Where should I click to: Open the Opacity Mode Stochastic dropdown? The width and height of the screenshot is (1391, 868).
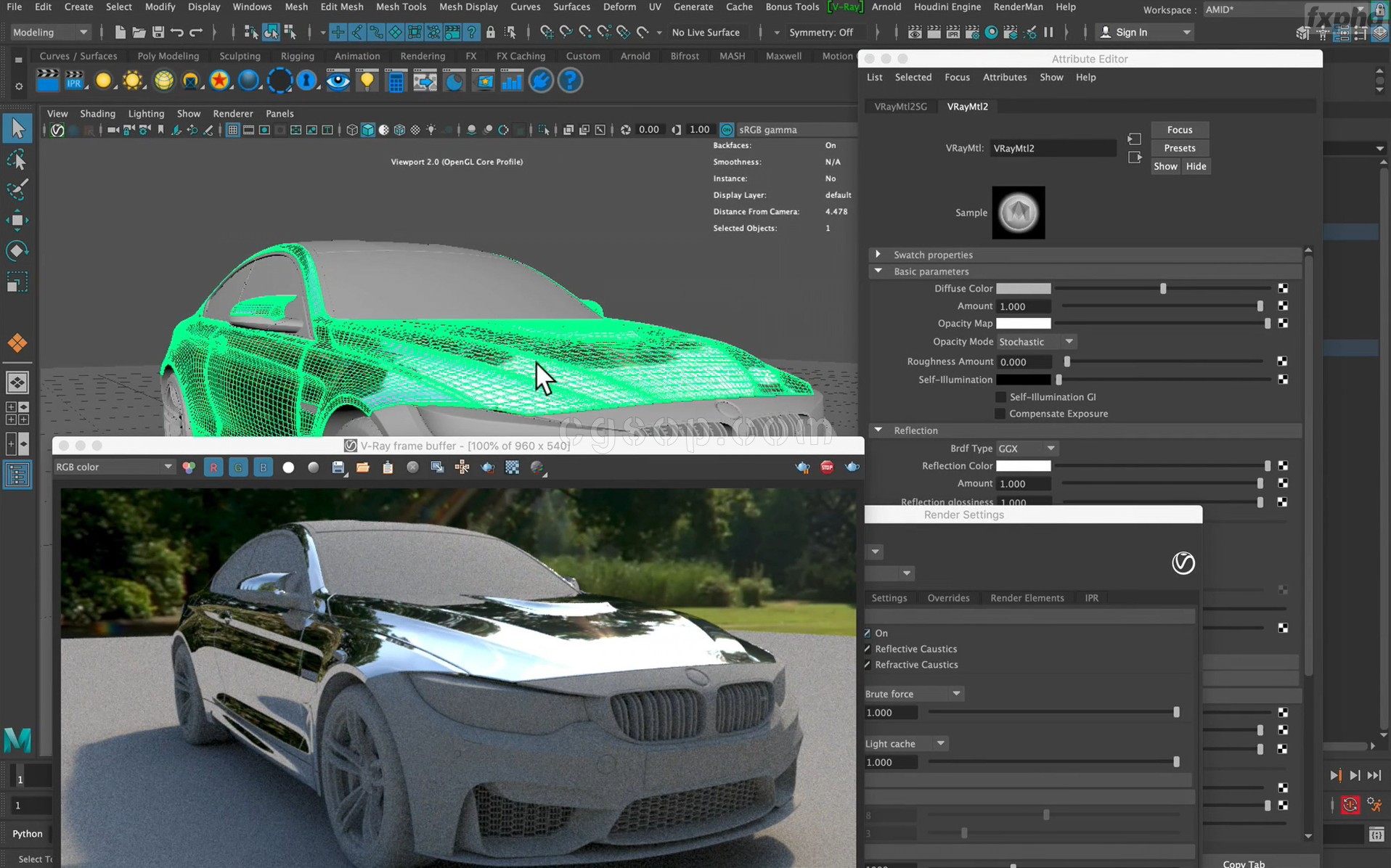pyautogui.click(x=1036, y=342)
